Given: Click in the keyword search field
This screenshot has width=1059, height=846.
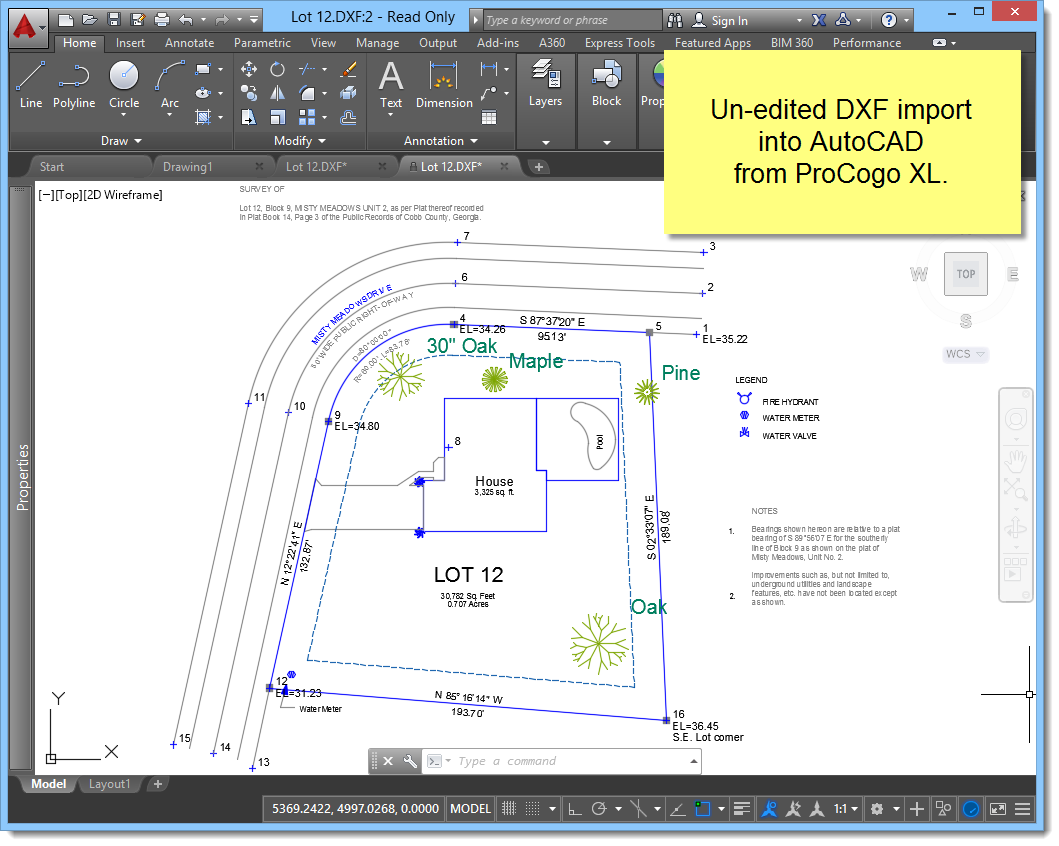Looking at the screenshot, I should 573,20.
